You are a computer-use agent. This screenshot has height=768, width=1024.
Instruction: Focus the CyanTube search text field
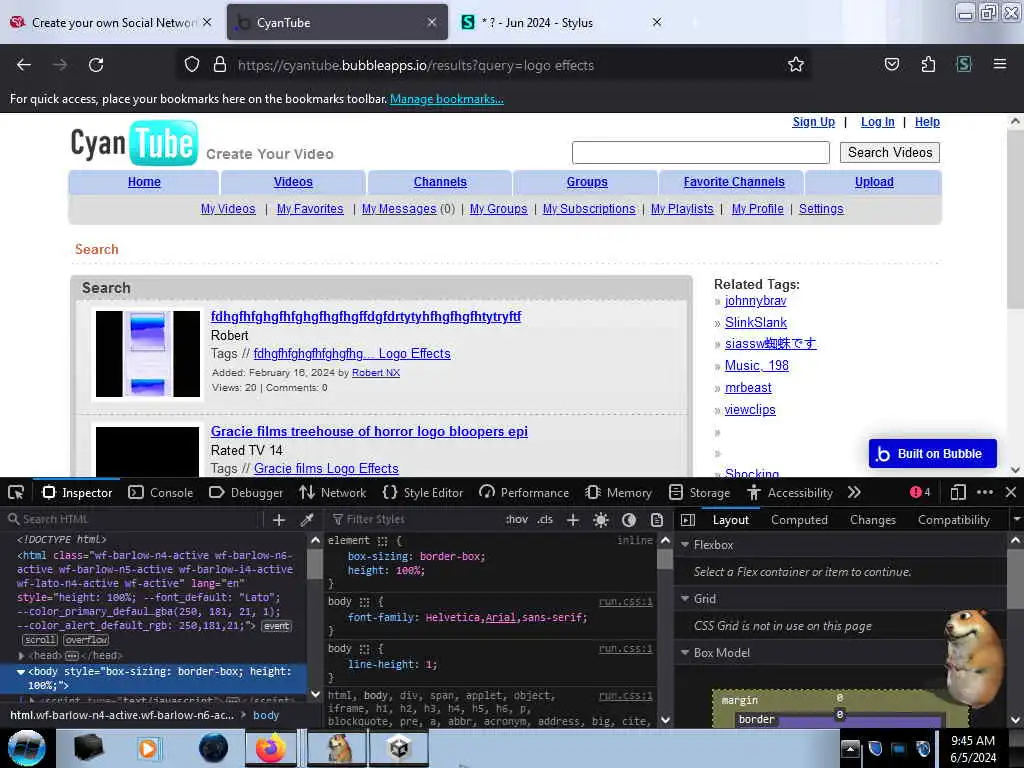click(701, 152)
